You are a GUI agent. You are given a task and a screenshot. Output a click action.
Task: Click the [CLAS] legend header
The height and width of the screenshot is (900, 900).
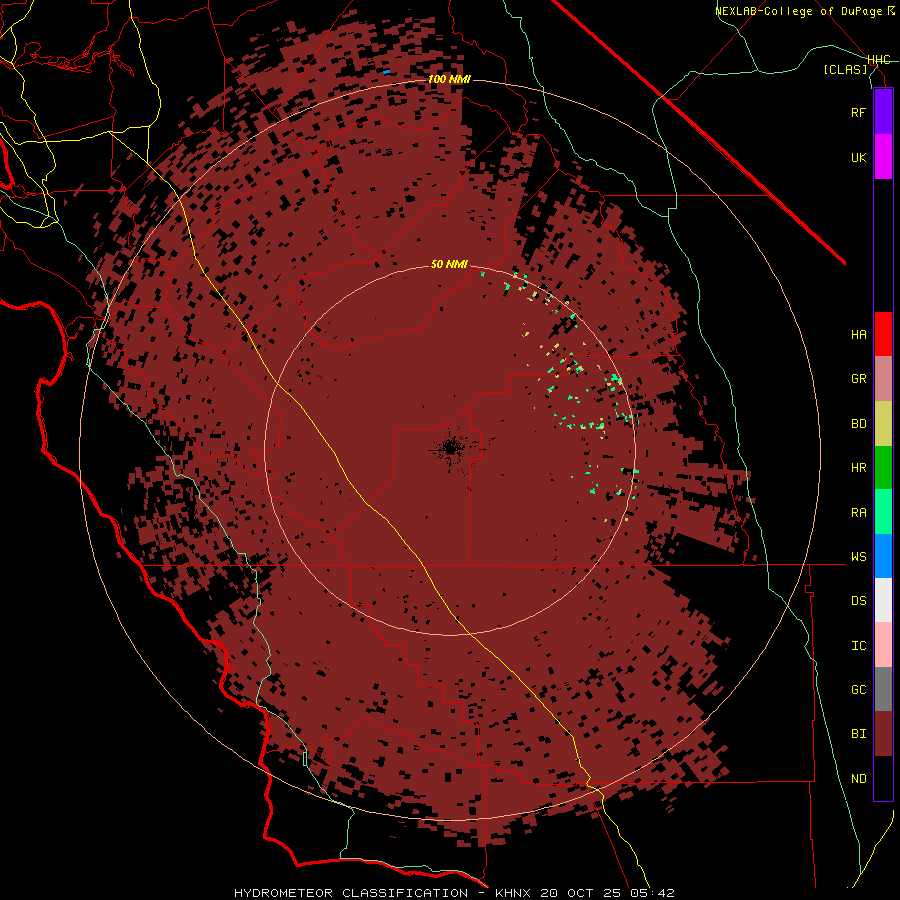[x=845, y=69]
